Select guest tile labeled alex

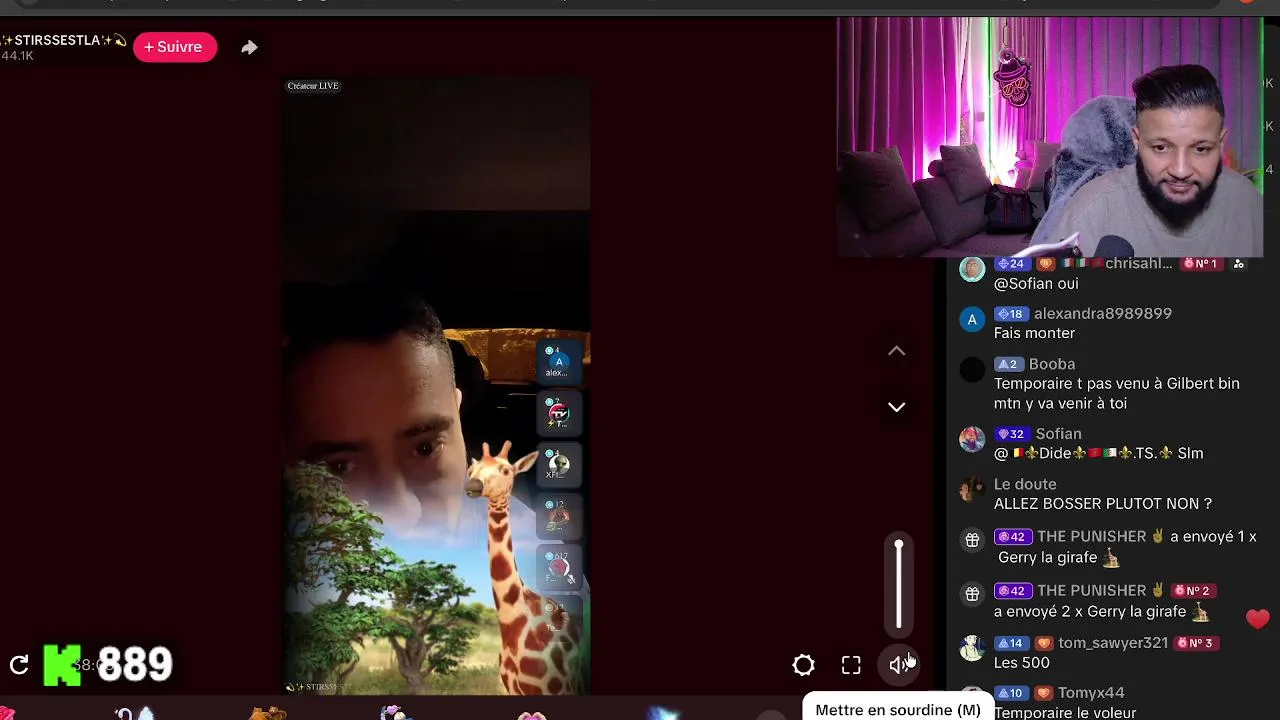pos(558,362)
